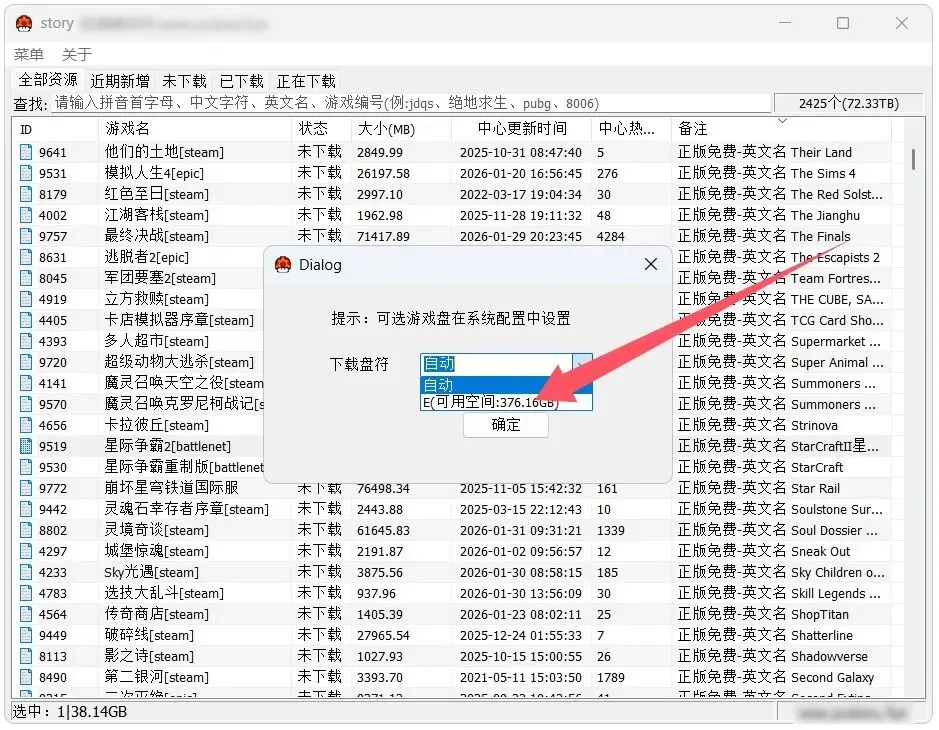Click the selected file icon of row 9519
This screenshot has width=939, height=730.
[26, 446]
